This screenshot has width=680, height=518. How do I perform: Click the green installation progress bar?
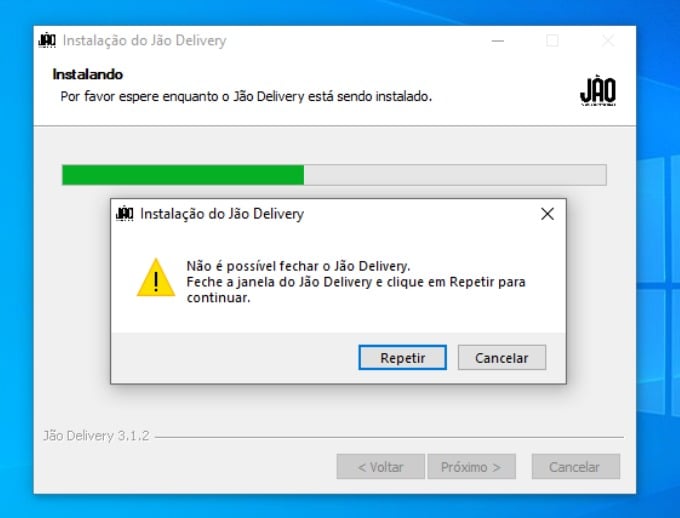coord(183,175)
